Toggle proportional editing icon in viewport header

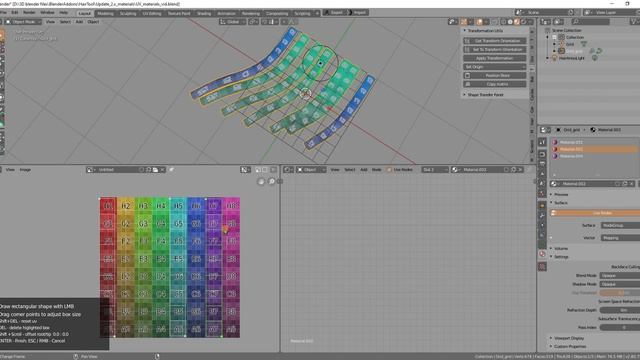pos(284,22)
